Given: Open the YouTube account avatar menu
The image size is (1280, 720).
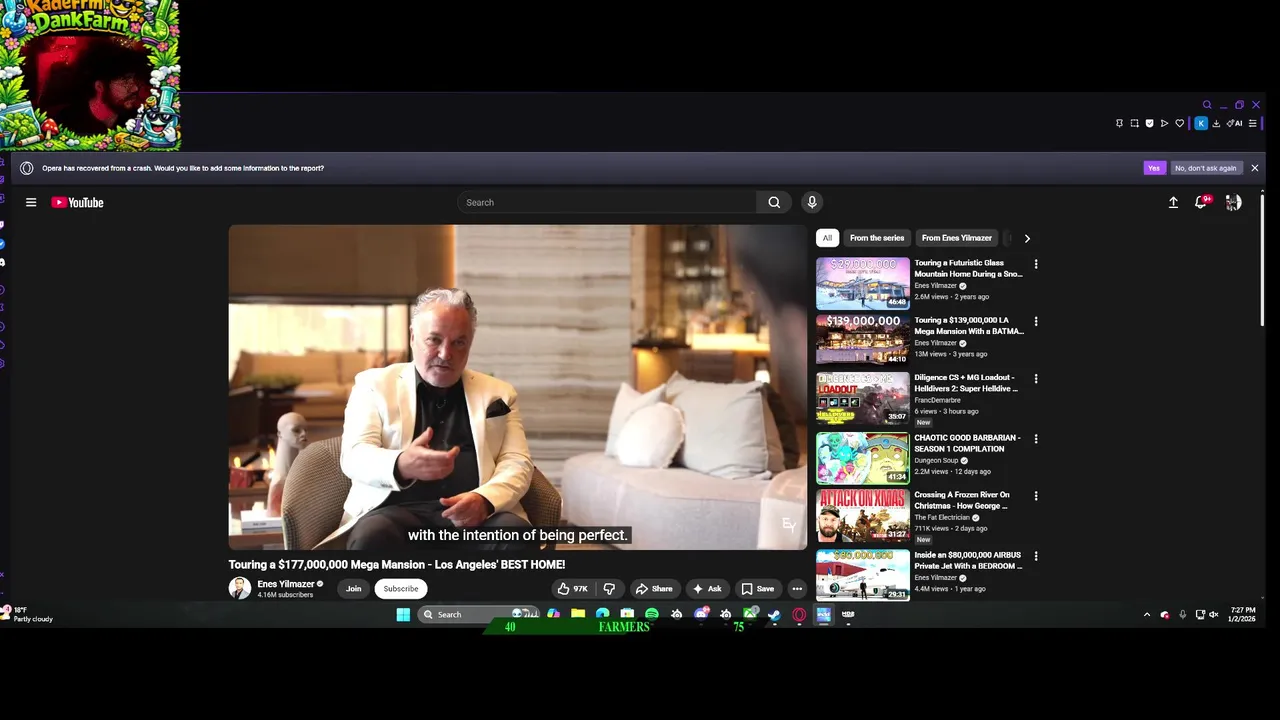Looking at the screenshot, I should click(x=1233, y=202).
